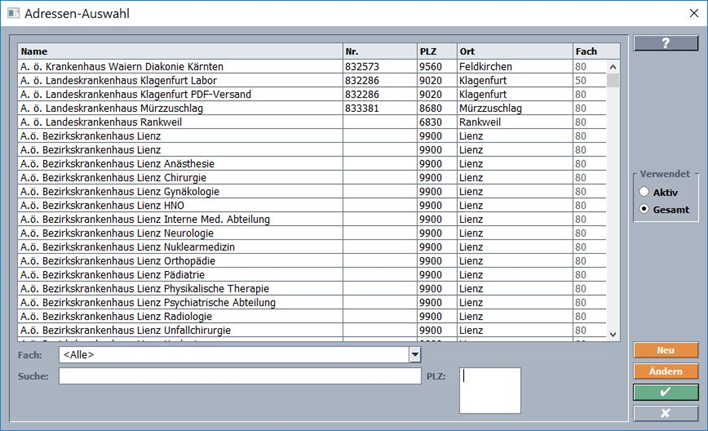Select Landeskrankenhaus Klagenfurt Labor row
This screenshot has width=708, height=431.
click(x=312, y=80)
